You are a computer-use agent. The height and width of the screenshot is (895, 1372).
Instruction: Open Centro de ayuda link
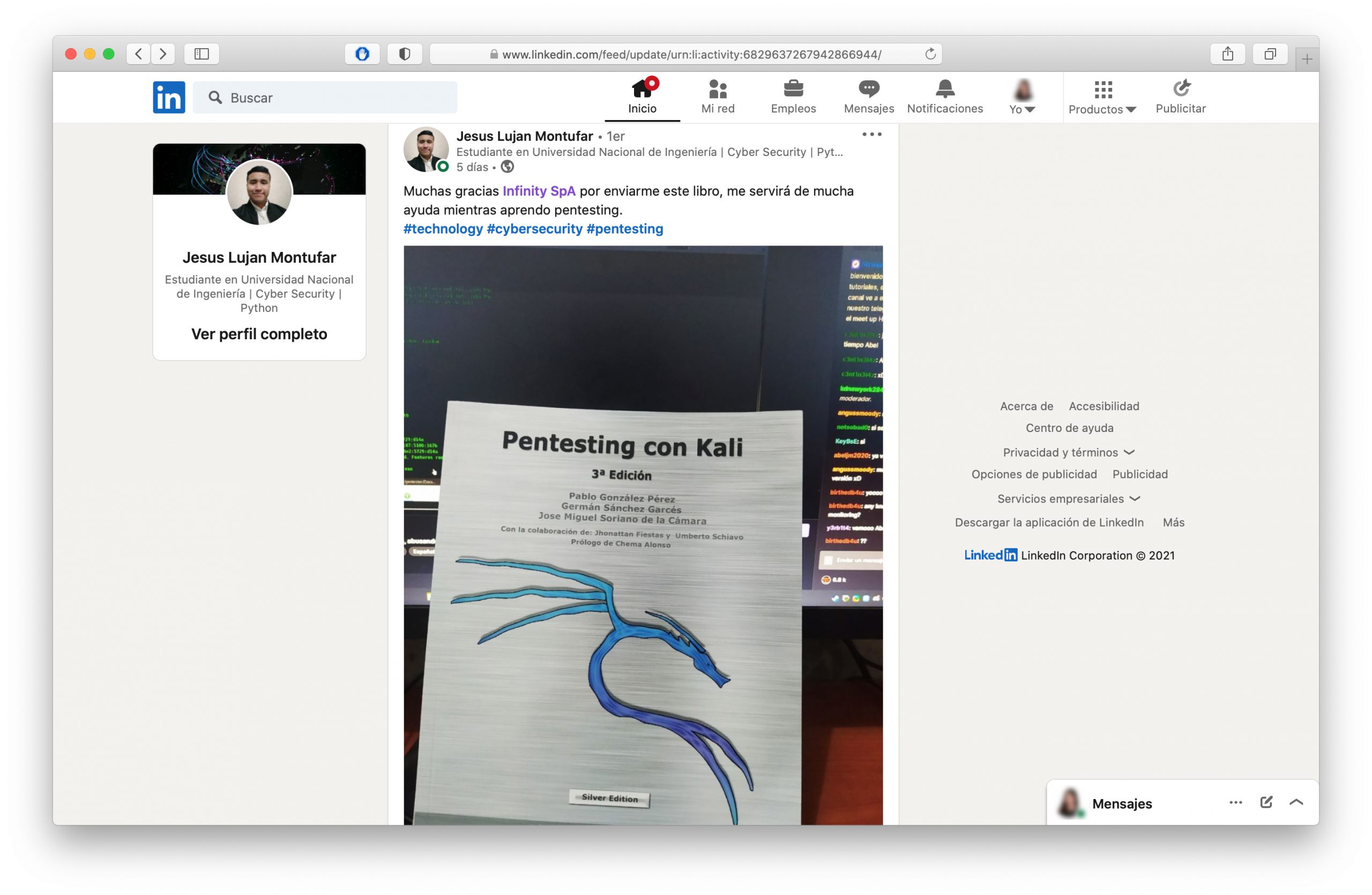pos(1070,428)
